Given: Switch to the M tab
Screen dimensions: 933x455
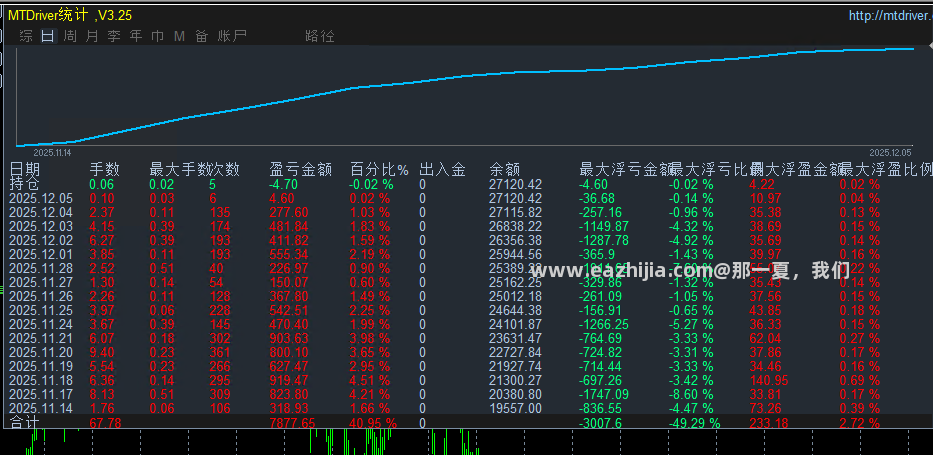Looking at the screenshot, I should click(180, 36).
